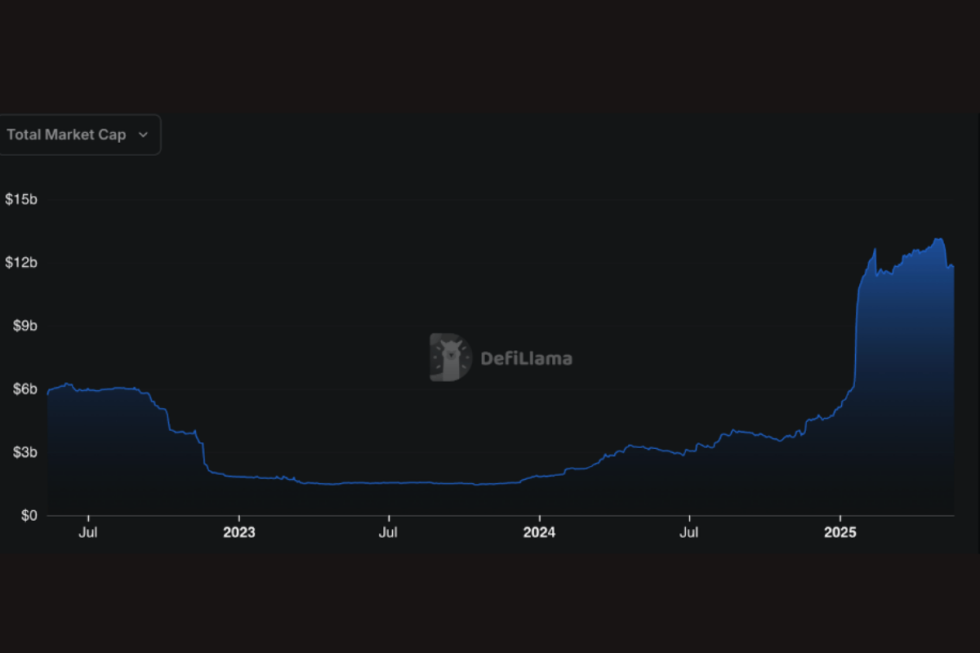Viewport: 980px width, 653px height.
Task: Click the Jul label between 2024 and 2025
Action: pos(689,533)
